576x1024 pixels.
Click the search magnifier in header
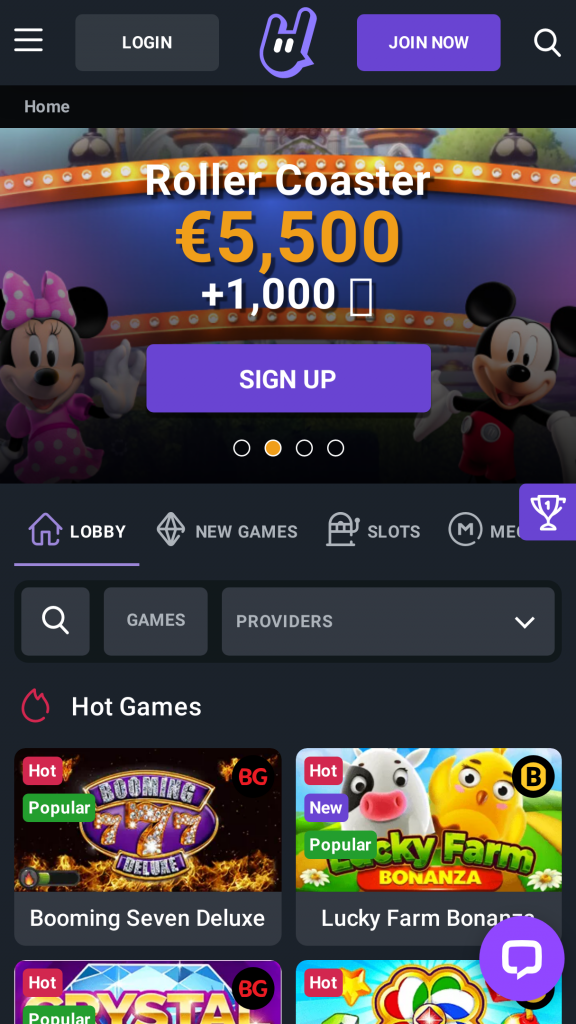pos(547,43)
